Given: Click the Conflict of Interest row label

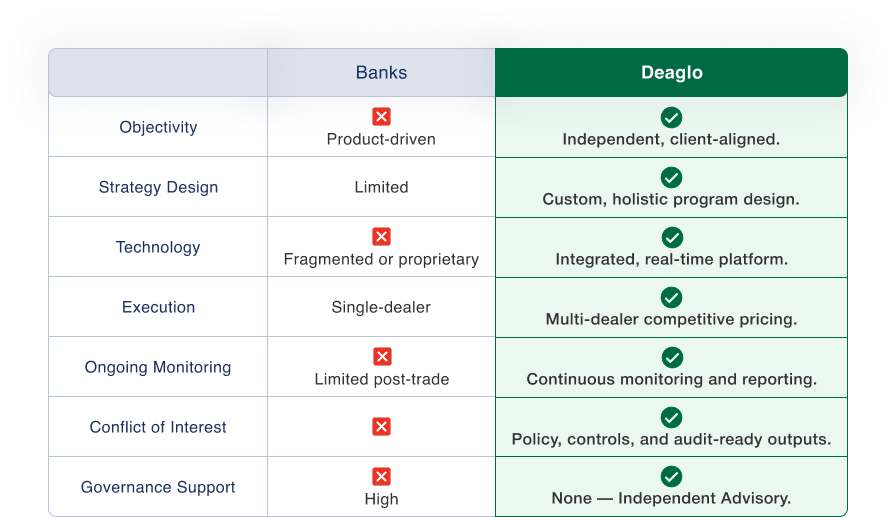Looking at the screenshot, I should [x=158, y=427].
